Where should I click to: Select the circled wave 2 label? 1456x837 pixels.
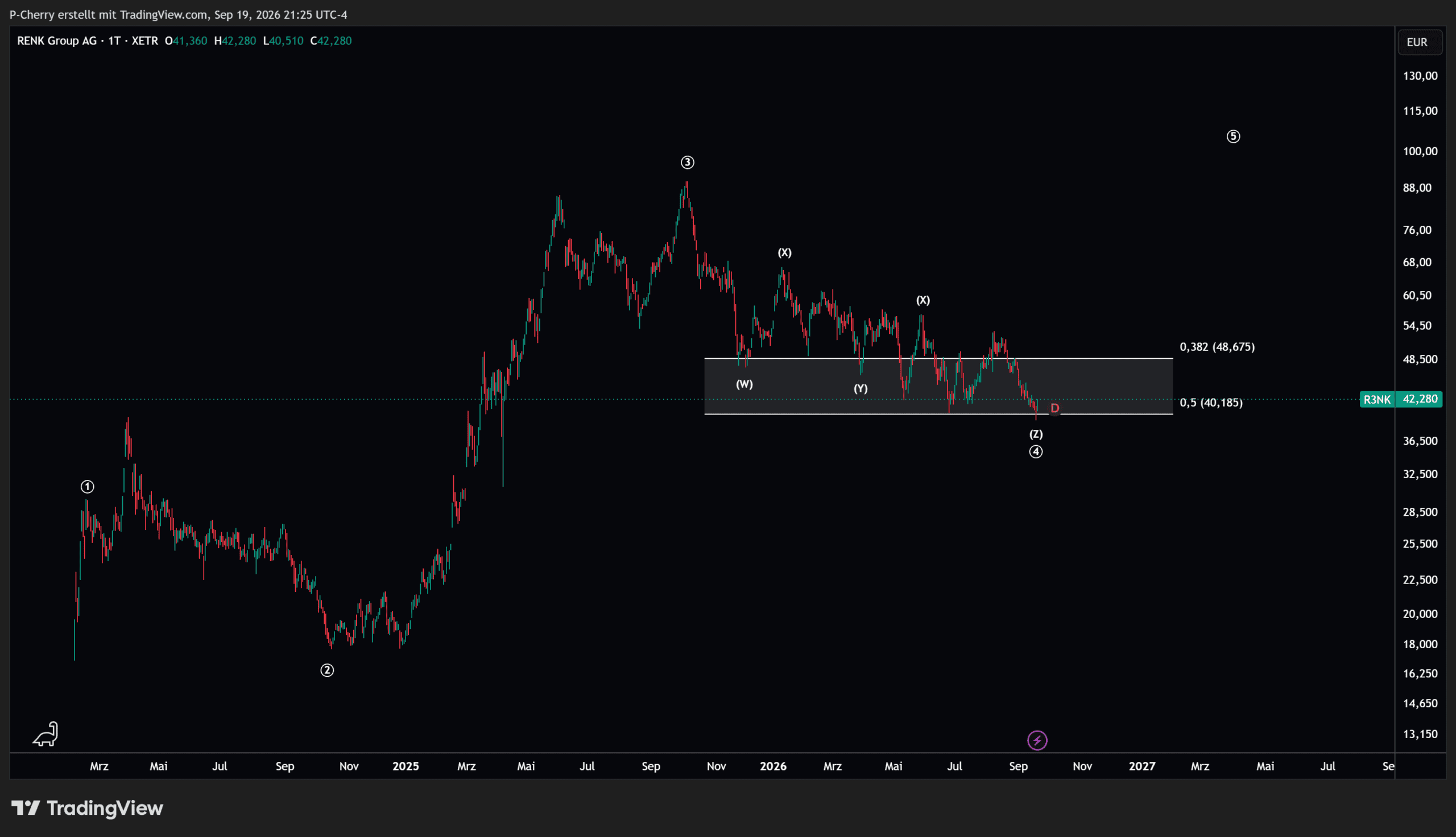(x=327, y=670)
